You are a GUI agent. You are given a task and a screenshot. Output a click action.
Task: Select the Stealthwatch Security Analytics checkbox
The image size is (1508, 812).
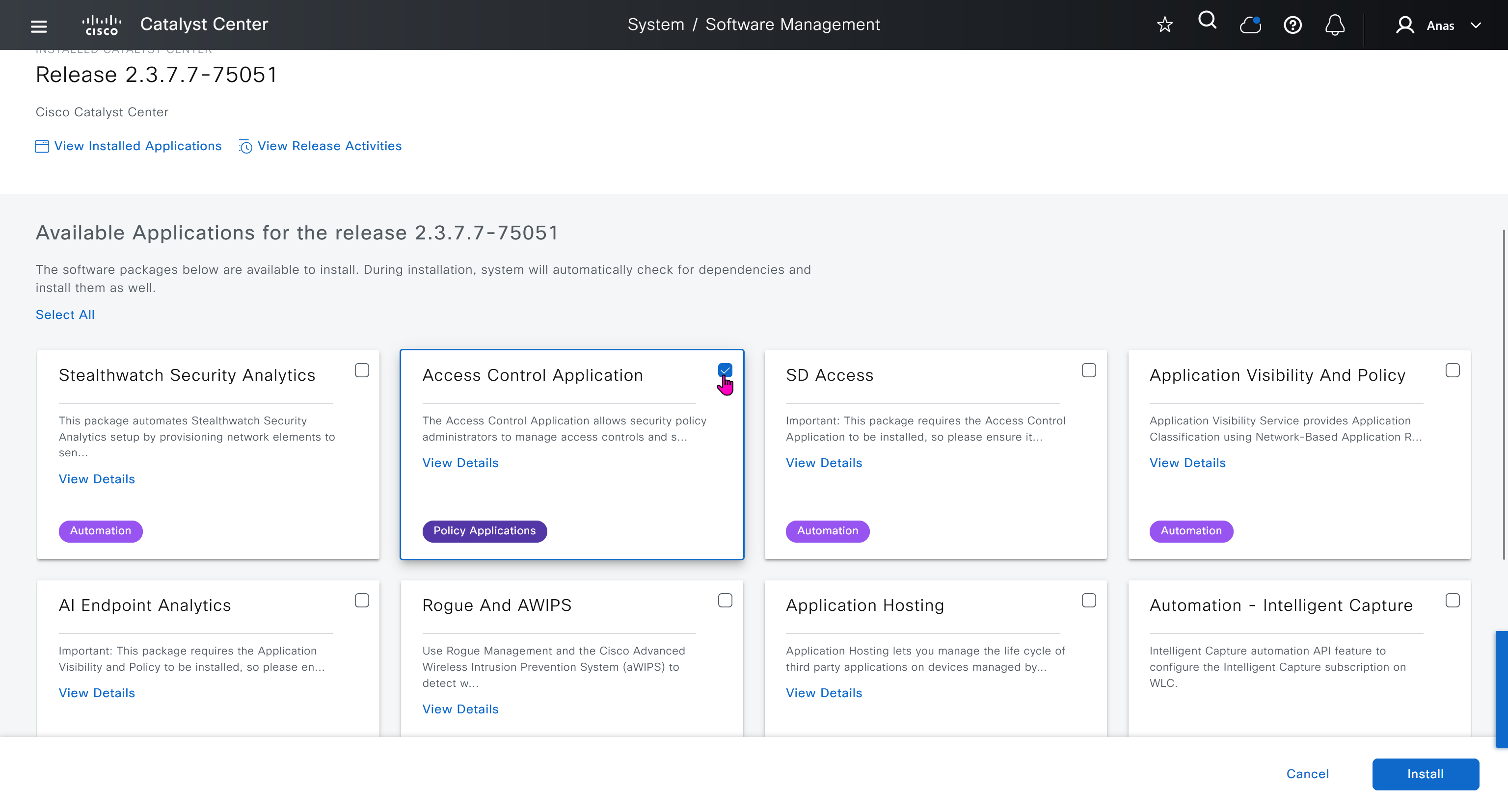(362, 370)
